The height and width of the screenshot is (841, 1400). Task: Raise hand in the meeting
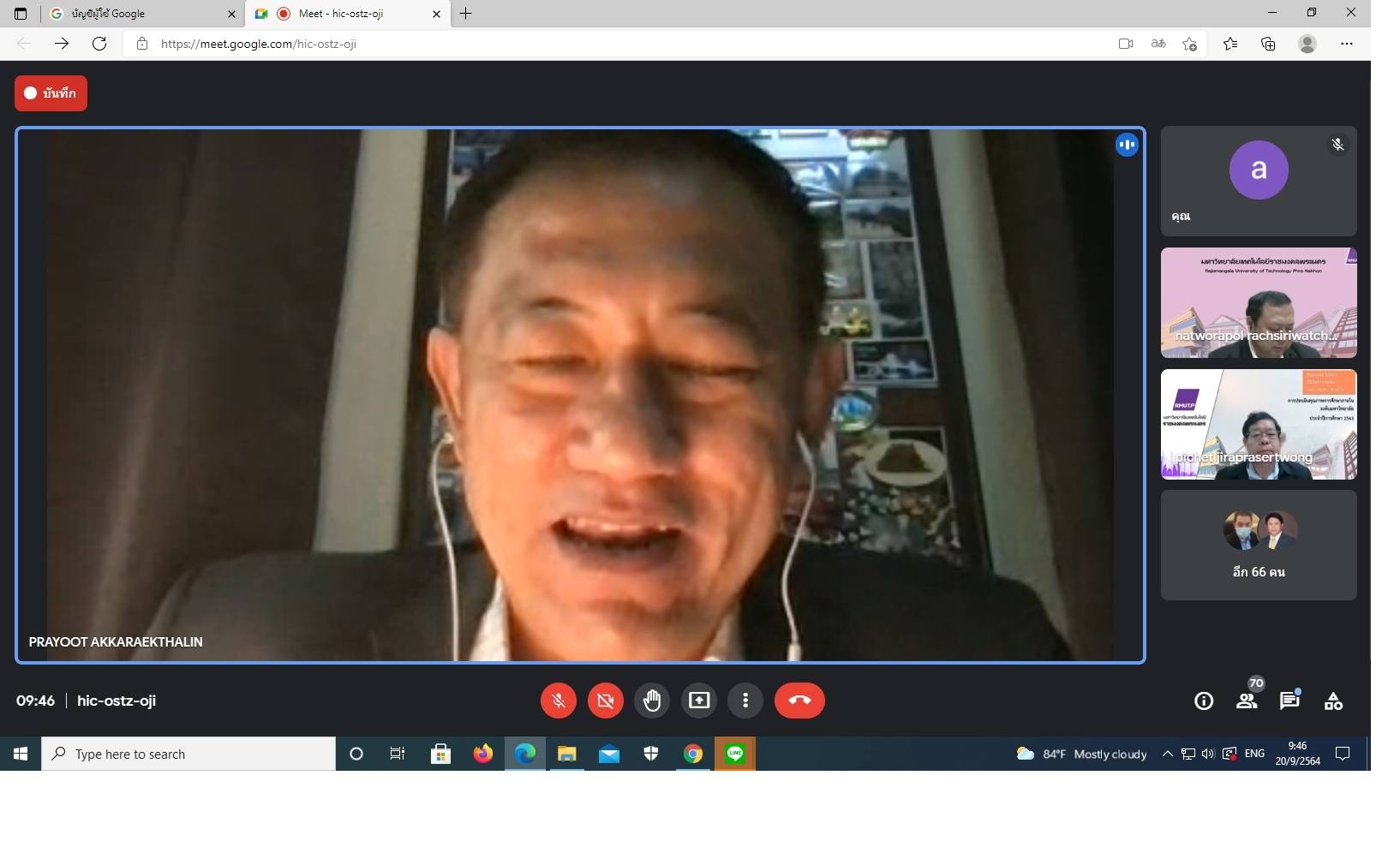652,701
